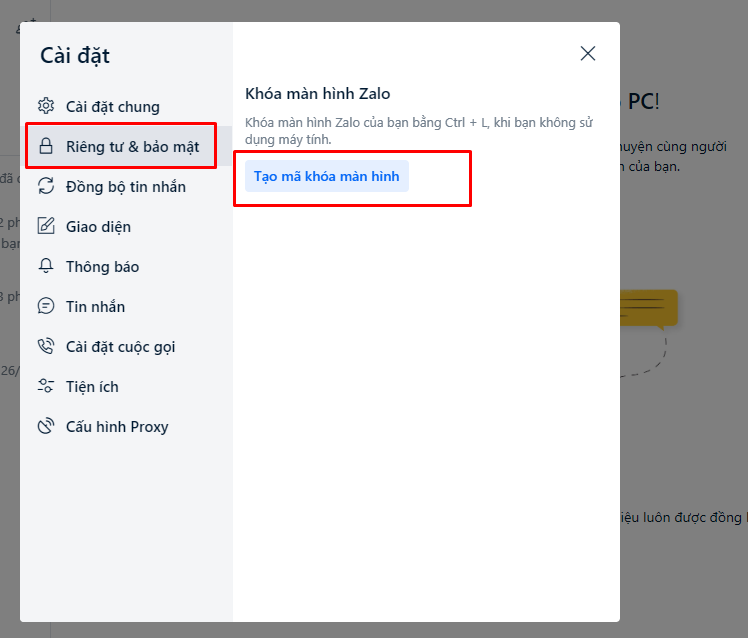Select the Tiện ích utilities section
Viewport: 748px width, 638px height.
click(x=92, y=387)
